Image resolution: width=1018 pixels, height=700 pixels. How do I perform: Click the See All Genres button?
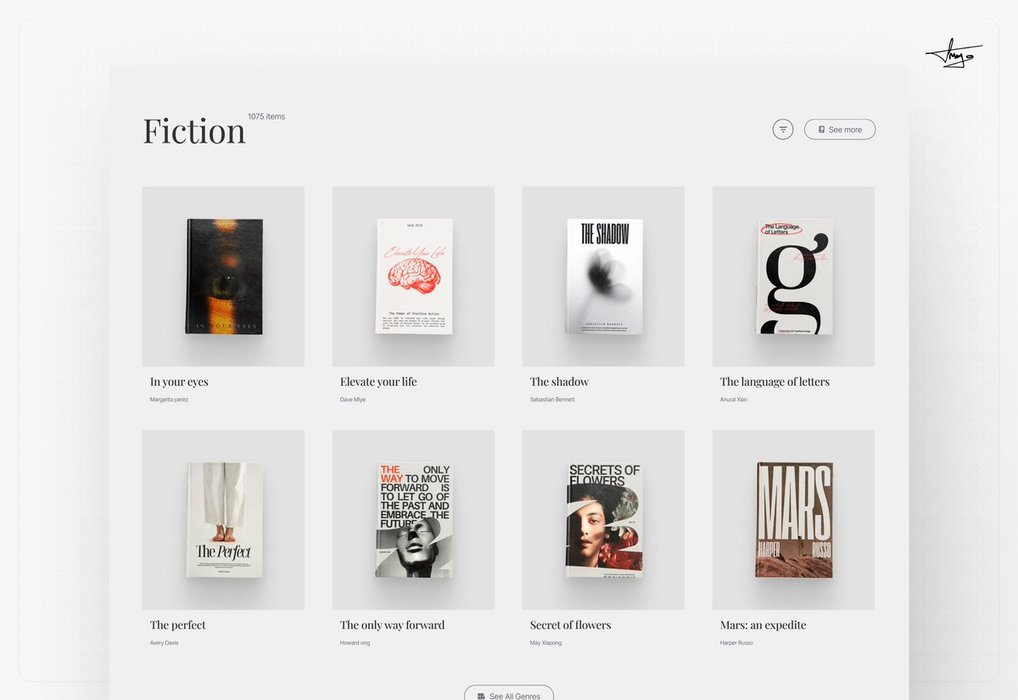click(509, 694)
